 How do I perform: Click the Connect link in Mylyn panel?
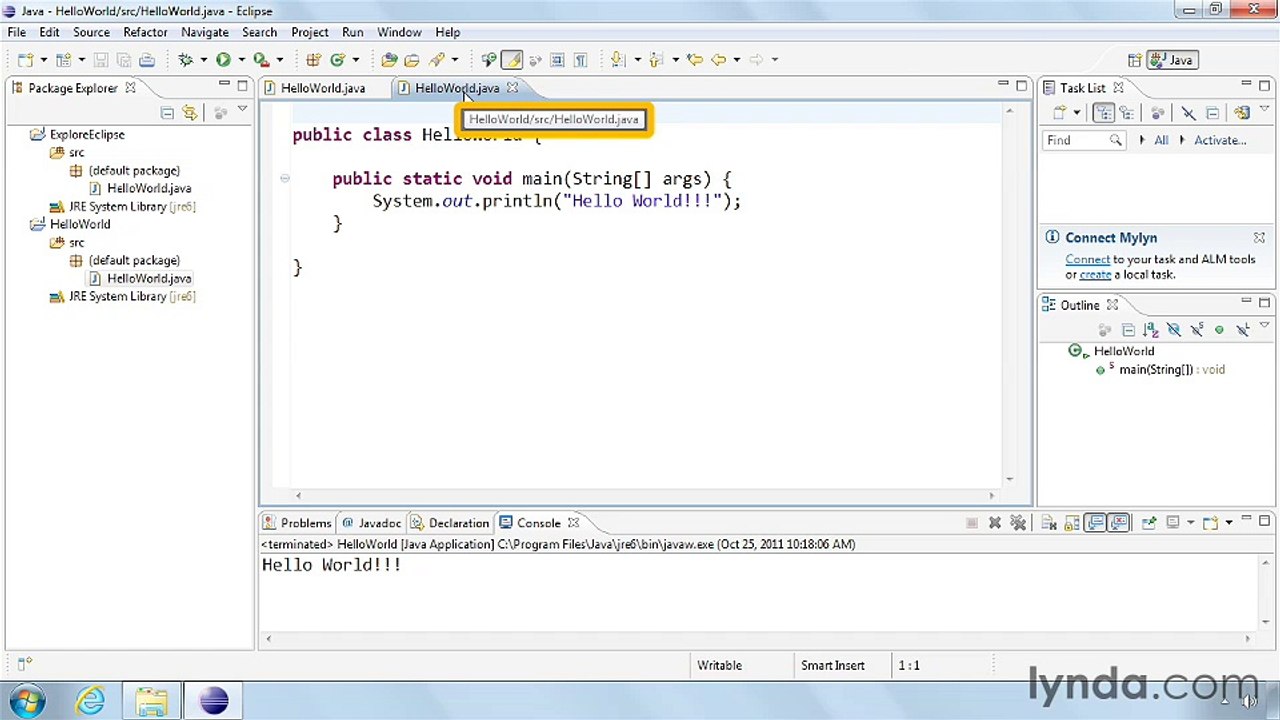(1087, 259)
